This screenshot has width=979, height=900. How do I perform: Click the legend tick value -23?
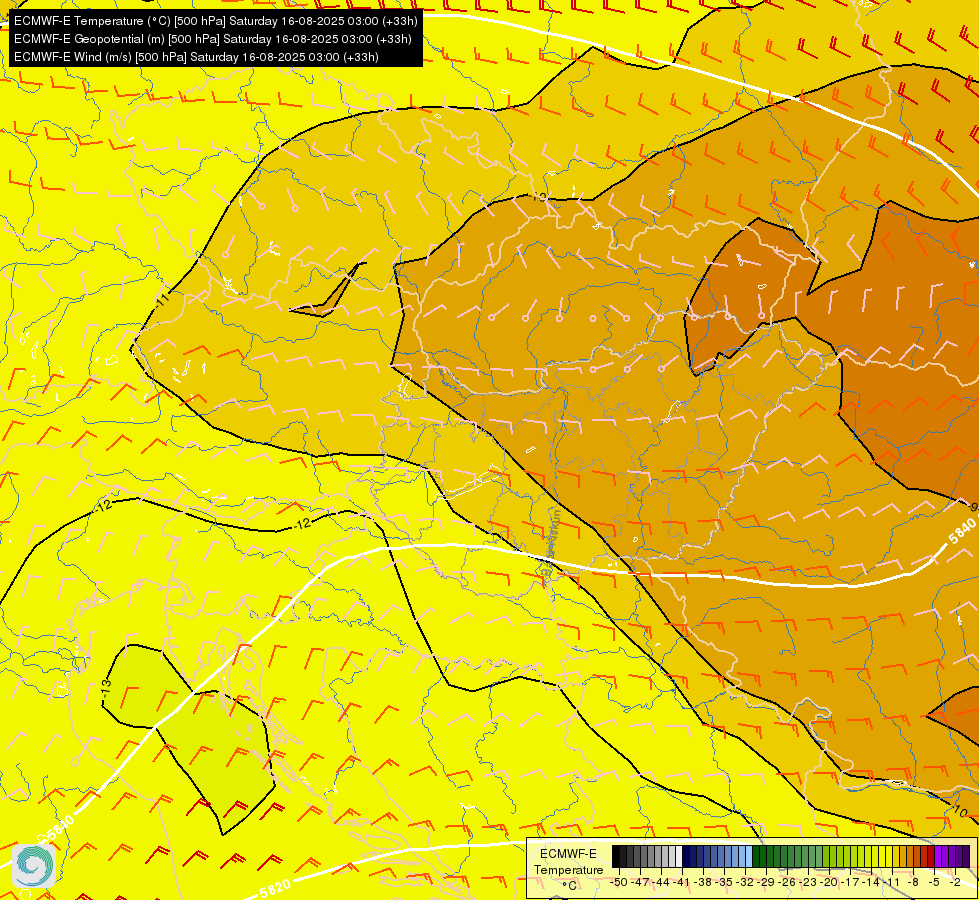809,883
